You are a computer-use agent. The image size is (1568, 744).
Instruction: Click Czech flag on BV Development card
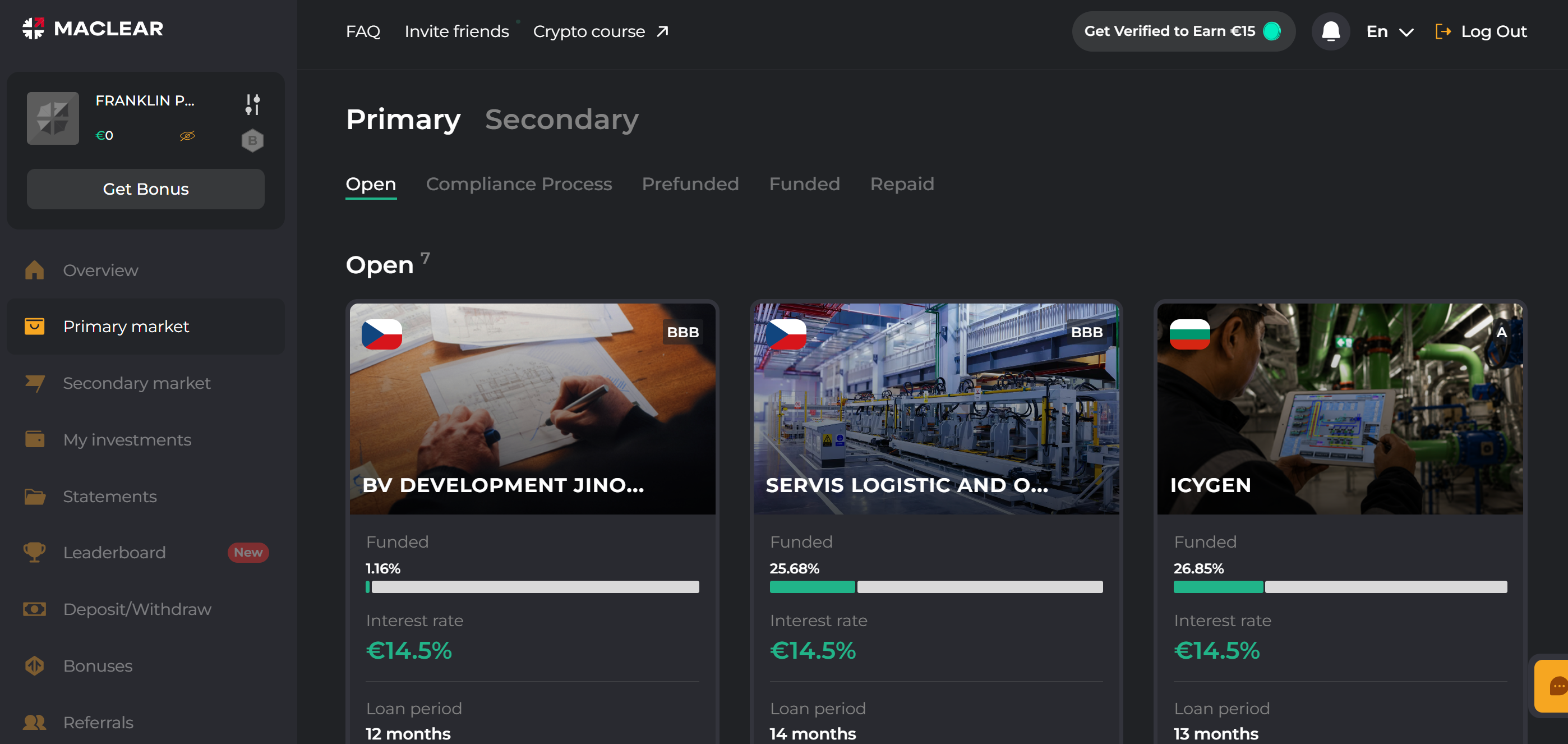click(x=382, y=334)
